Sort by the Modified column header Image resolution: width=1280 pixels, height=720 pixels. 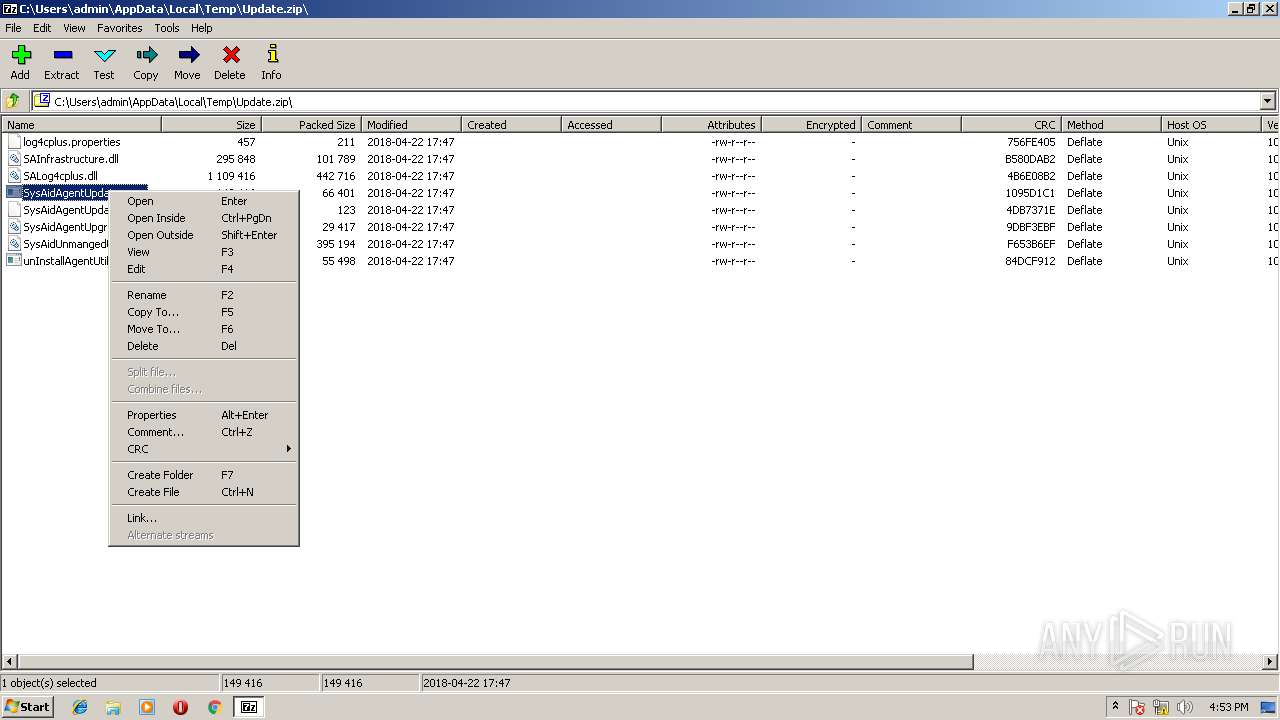tap(411, 125)
